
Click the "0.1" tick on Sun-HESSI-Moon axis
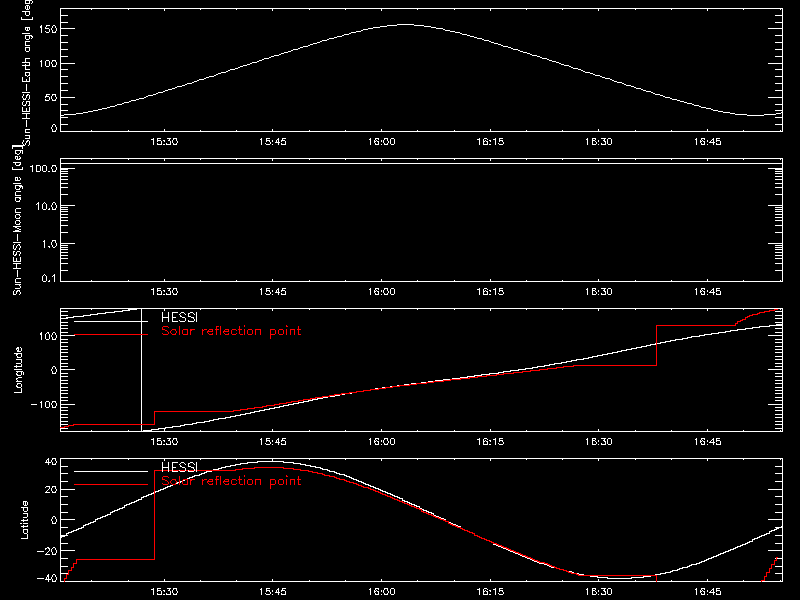pyautogui.click(x=49, y=279)
